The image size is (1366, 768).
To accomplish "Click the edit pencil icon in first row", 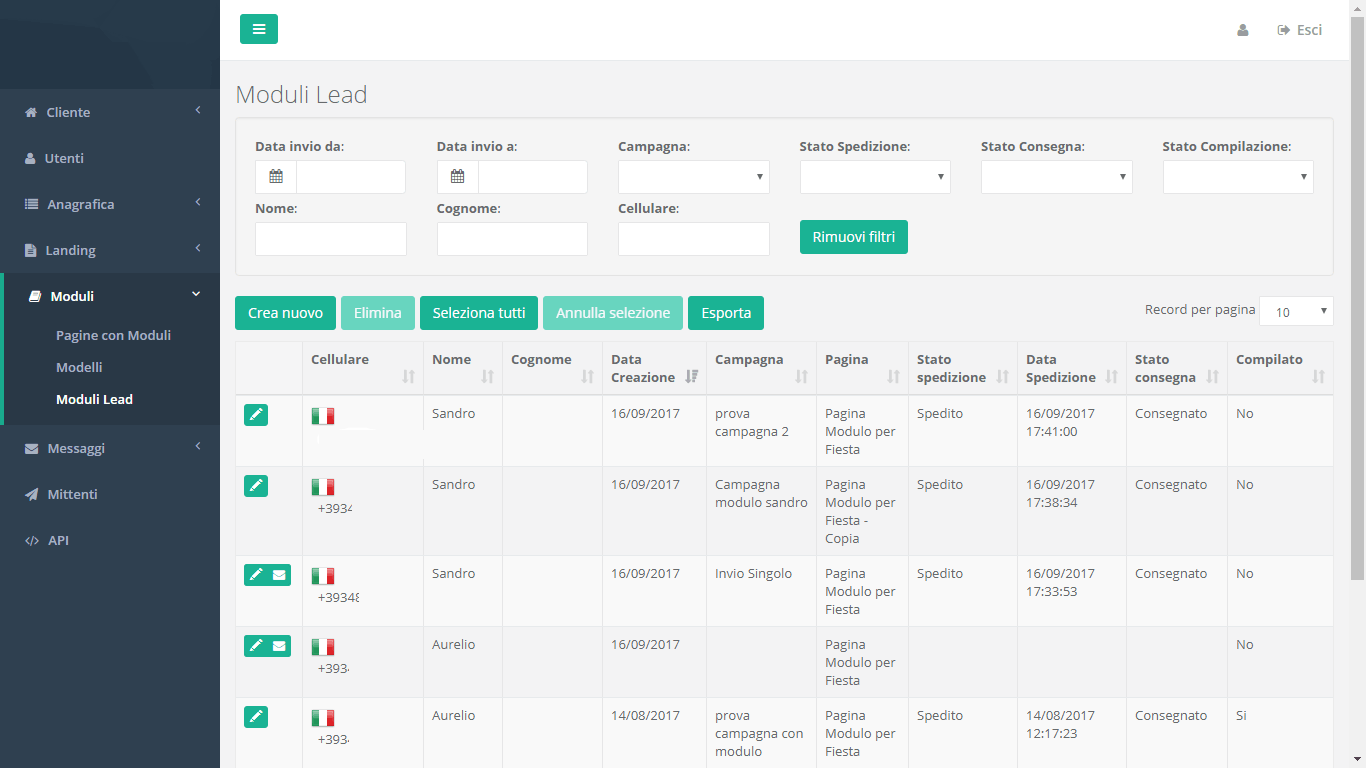I will pos(256,415).
